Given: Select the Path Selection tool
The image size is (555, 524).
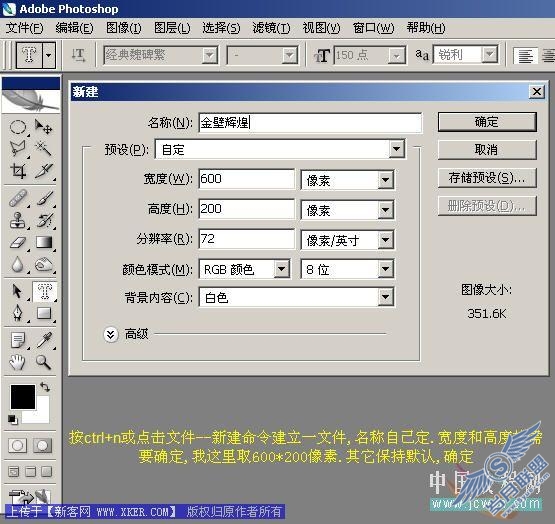Looking at the screenshot, I should [18, 291].
